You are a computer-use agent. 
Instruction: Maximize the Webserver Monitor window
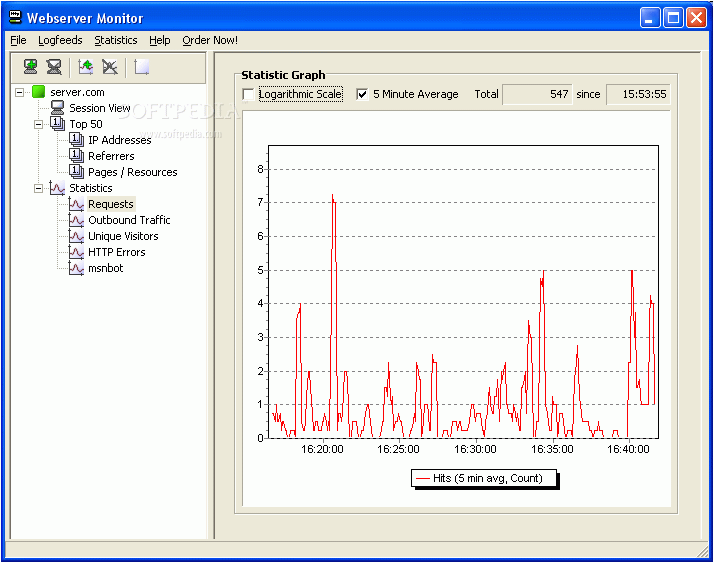click(673, 18)
